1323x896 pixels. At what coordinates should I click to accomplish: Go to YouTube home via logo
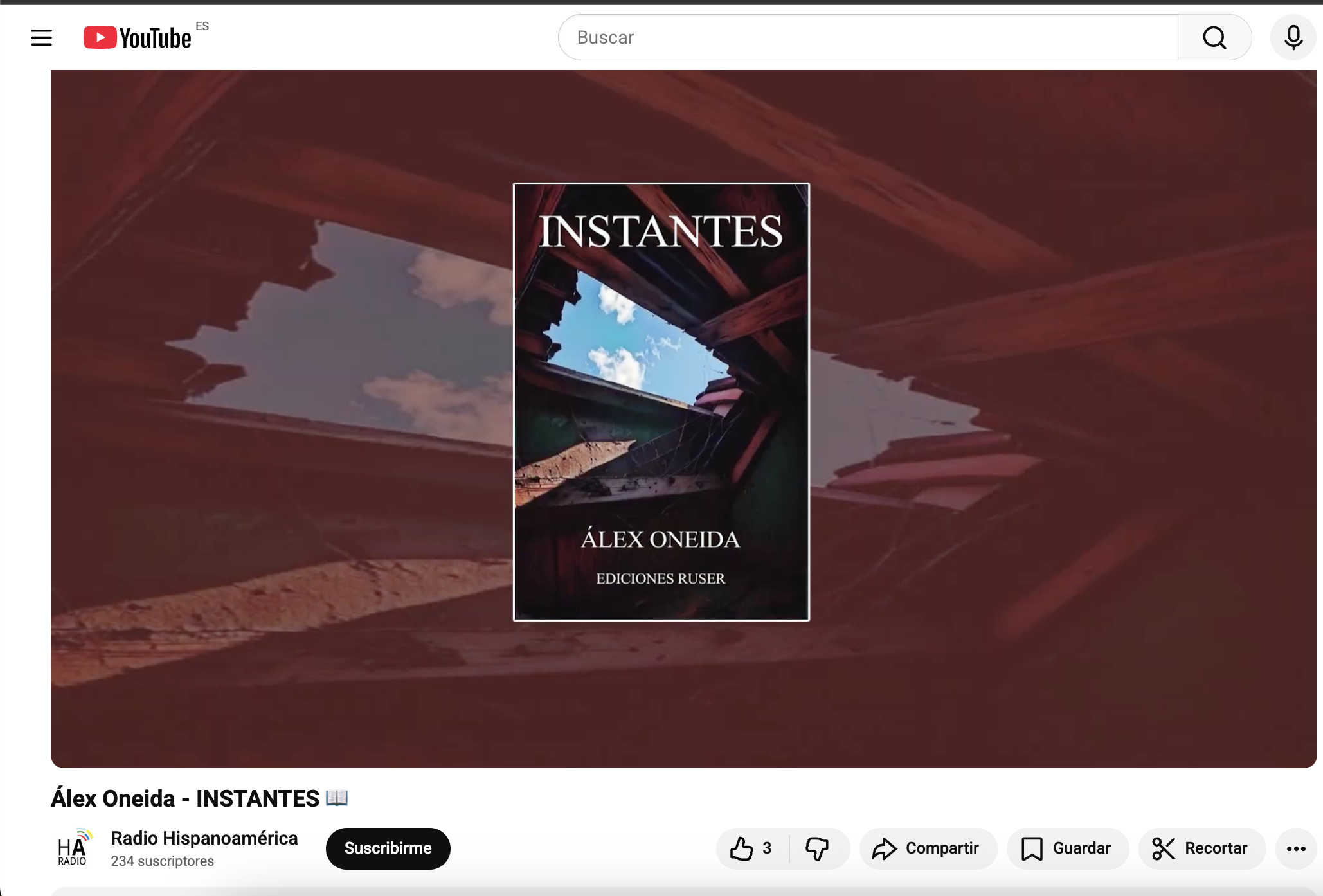point(138,38)
